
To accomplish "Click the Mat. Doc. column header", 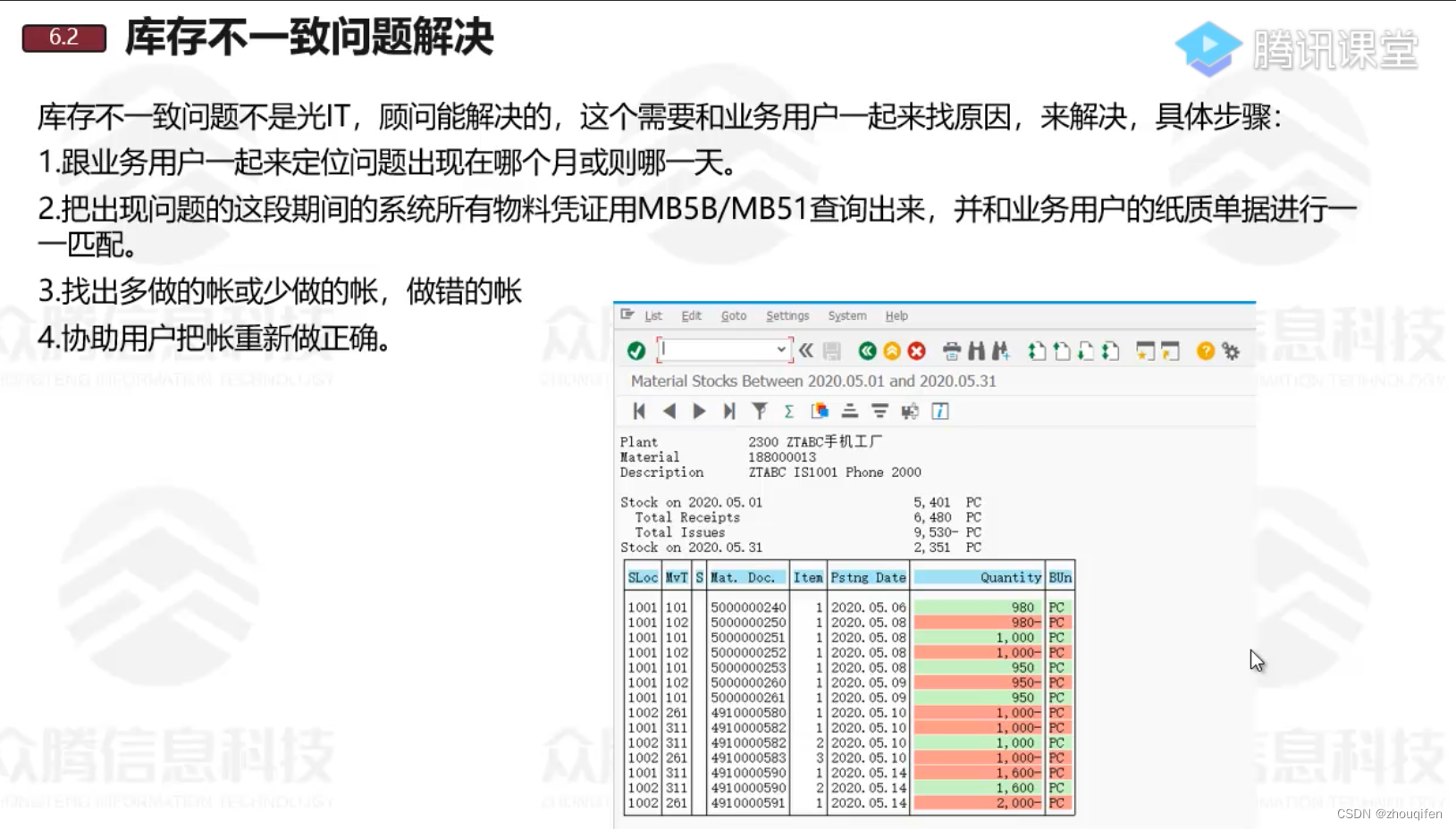I will (x=748, y=578).
